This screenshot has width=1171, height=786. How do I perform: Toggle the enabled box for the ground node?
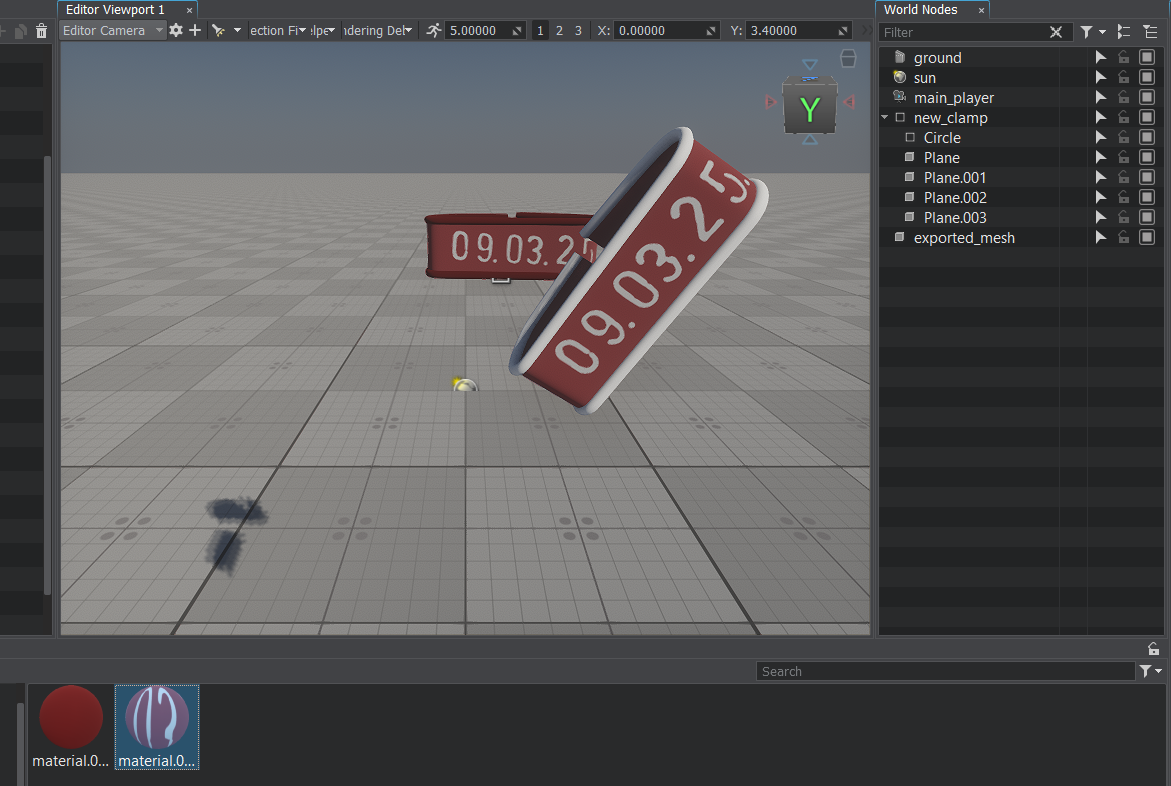1147,58
